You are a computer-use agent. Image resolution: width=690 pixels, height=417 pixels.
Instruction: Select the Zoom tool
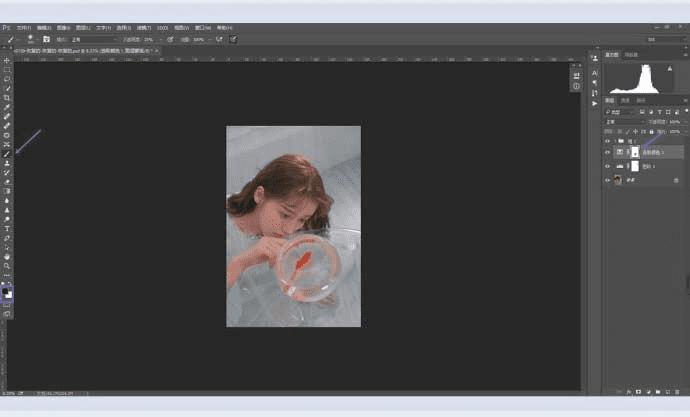(x=7, y=266)
